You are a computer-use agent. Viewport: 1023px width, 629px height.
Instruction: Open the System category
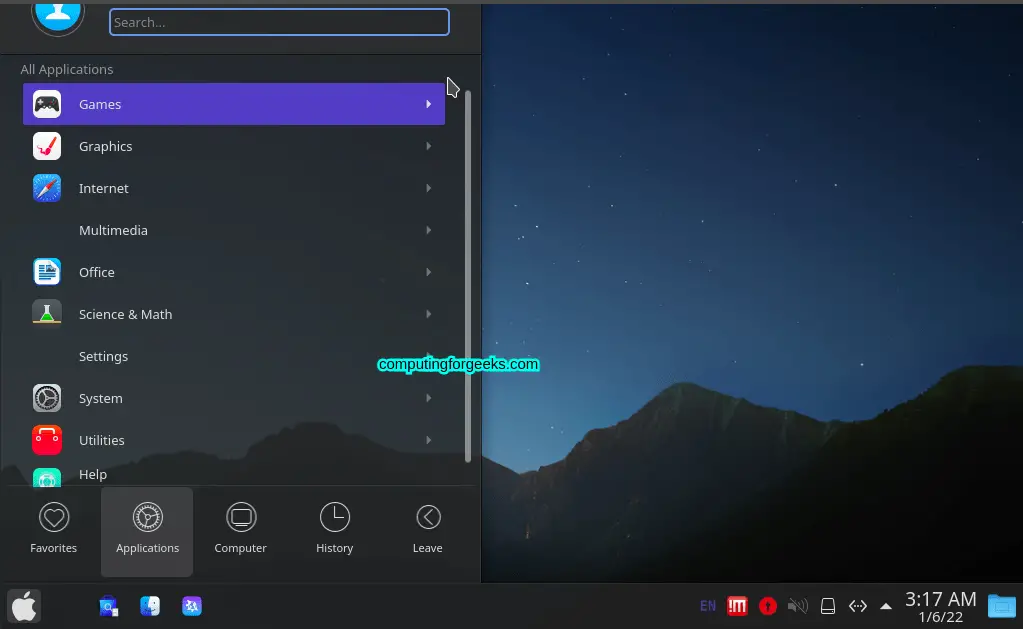(234, 398)
